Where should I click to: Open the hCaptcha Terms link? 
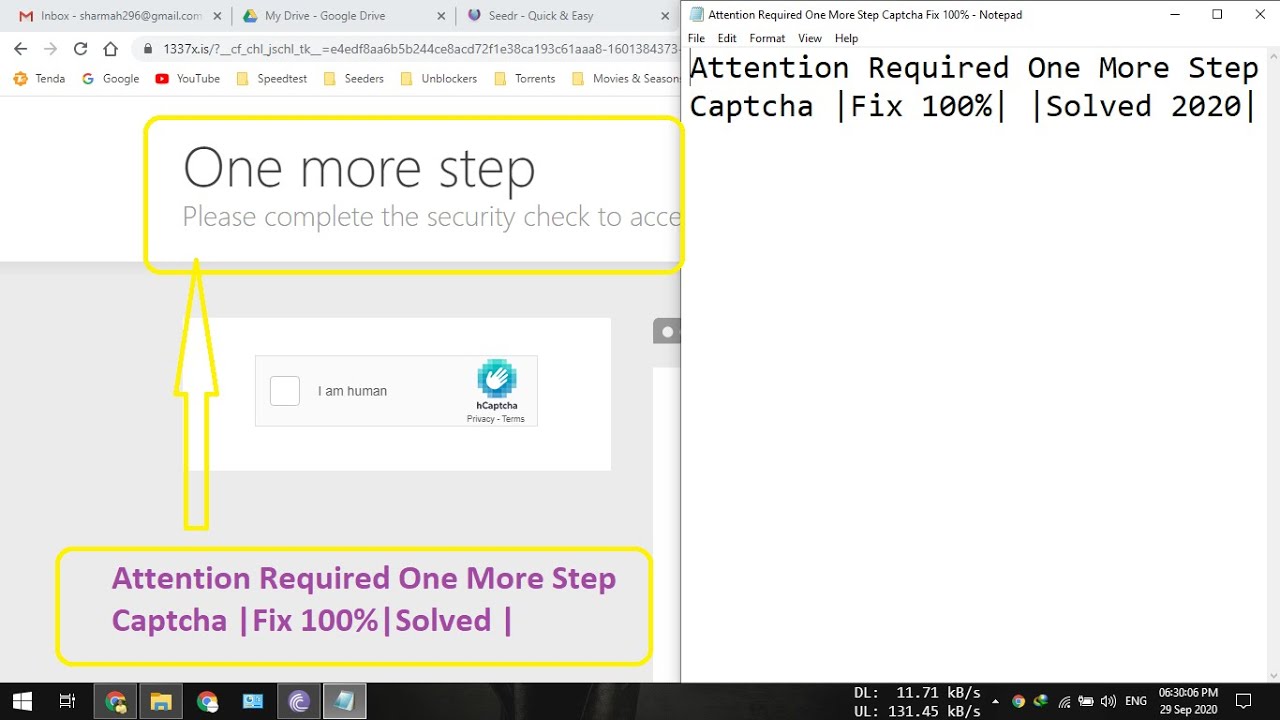tap(513, 419)
